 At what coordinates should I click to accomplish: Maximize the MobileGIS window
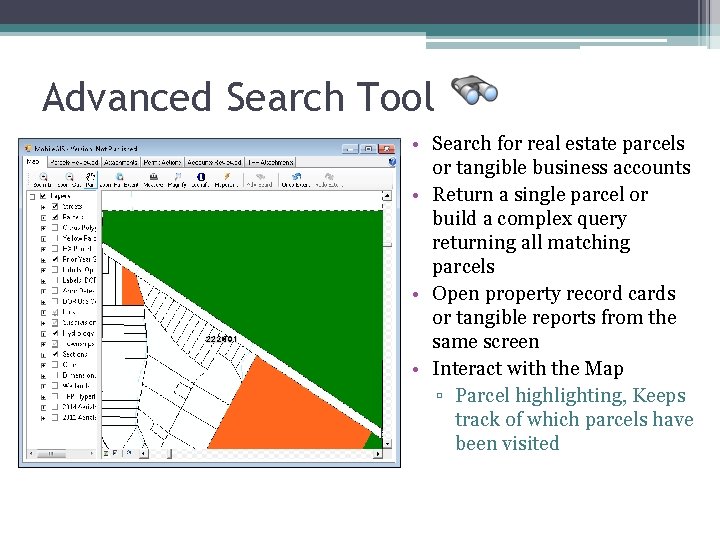pyautogui.click(x=368, y=149)
